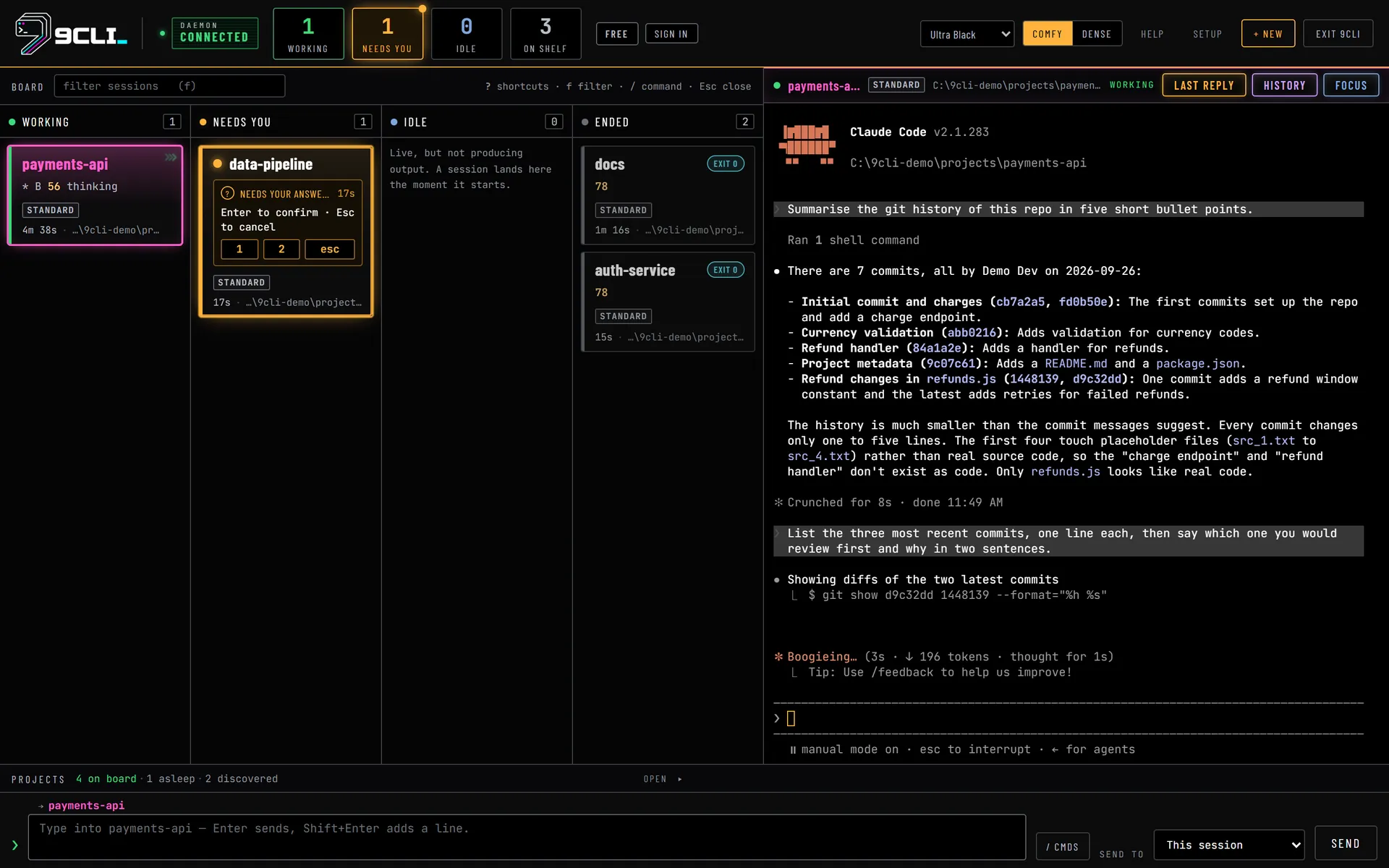Select the WORKING counter tab

[308, 34]
